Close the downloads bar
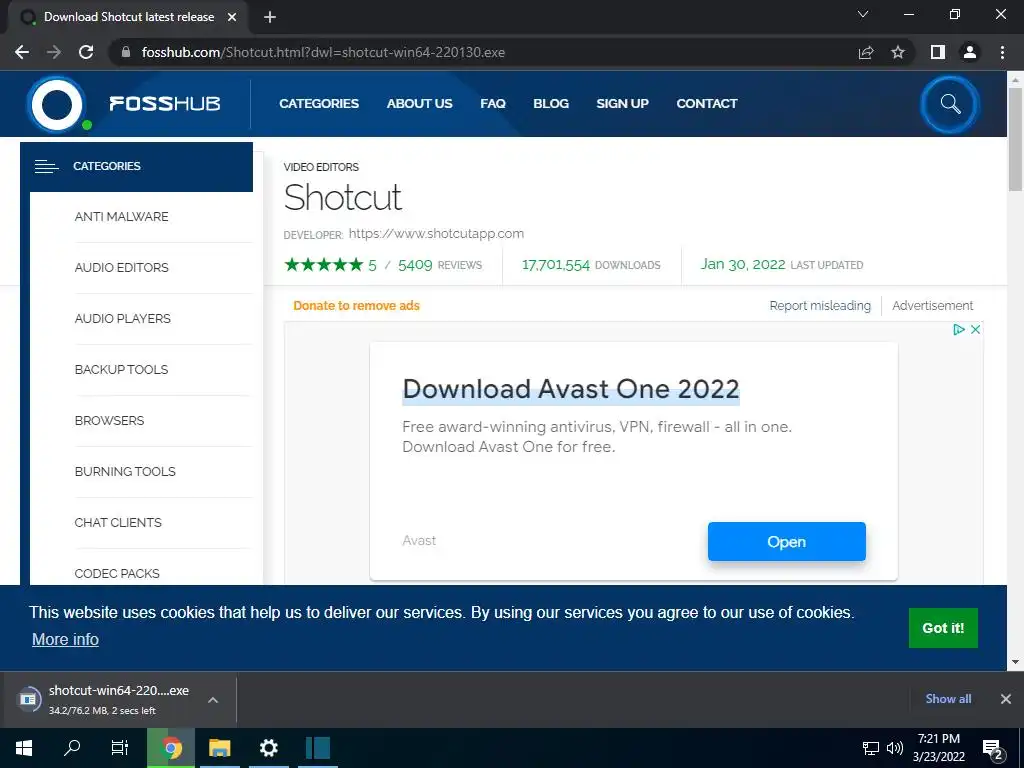Viewport: 1024px width, 768px height. coord(1006,699)
